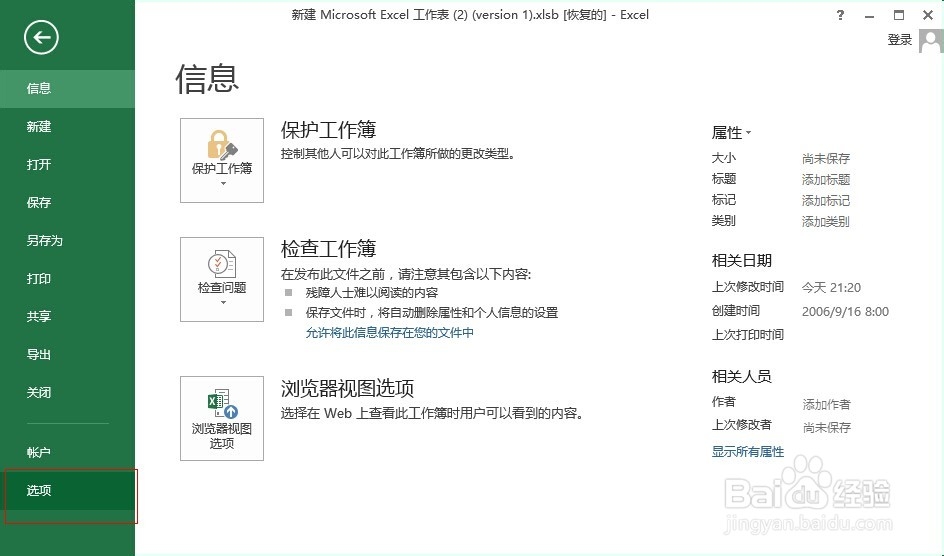944x556 pixels.
Task: Click the 显示所有属性 link
Action: click(x=748, y=451)
